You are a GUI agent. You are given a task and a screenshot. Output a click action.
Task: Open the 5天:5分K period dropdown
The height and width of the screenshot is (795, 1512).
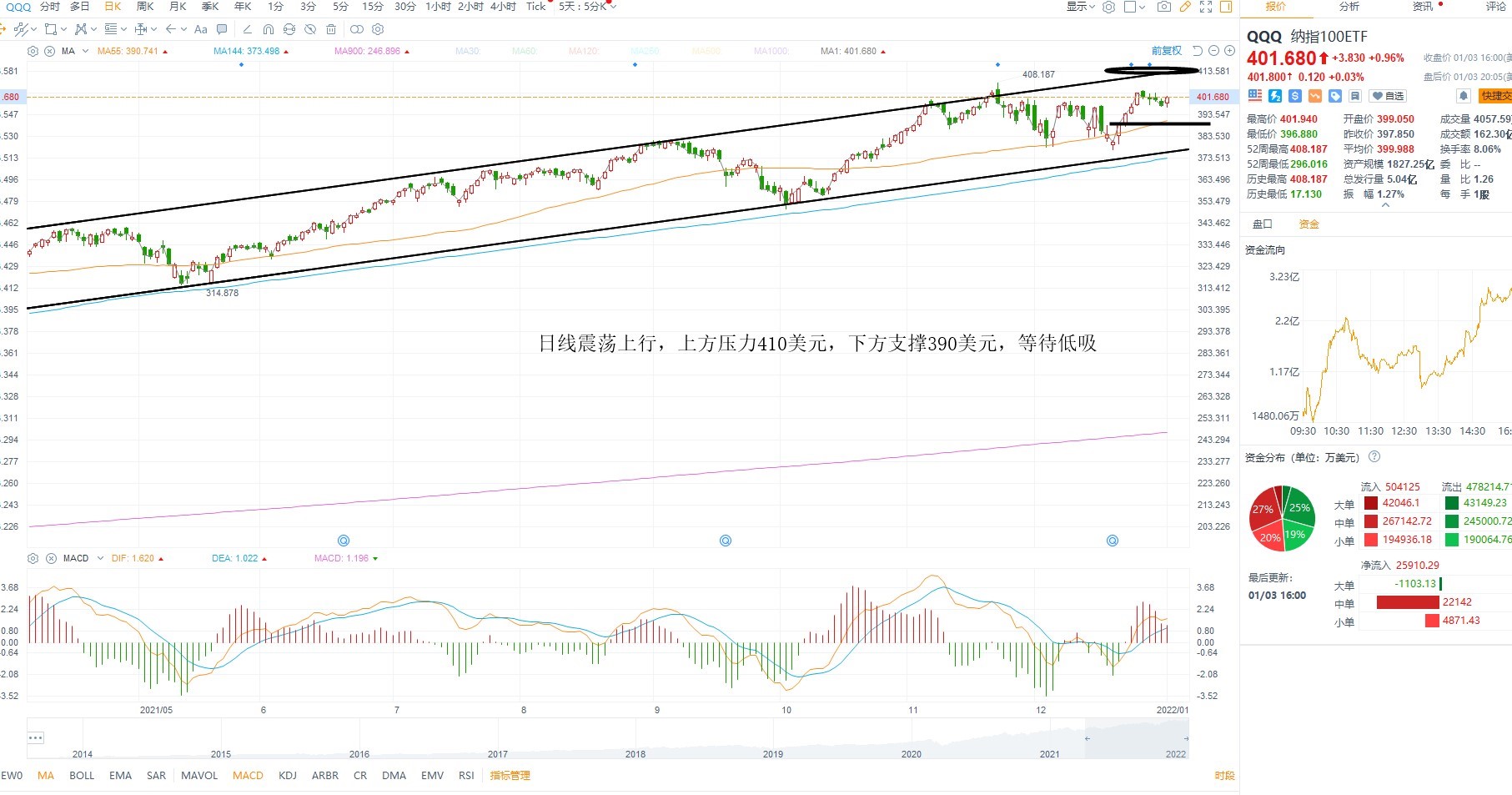coord(588,7)
